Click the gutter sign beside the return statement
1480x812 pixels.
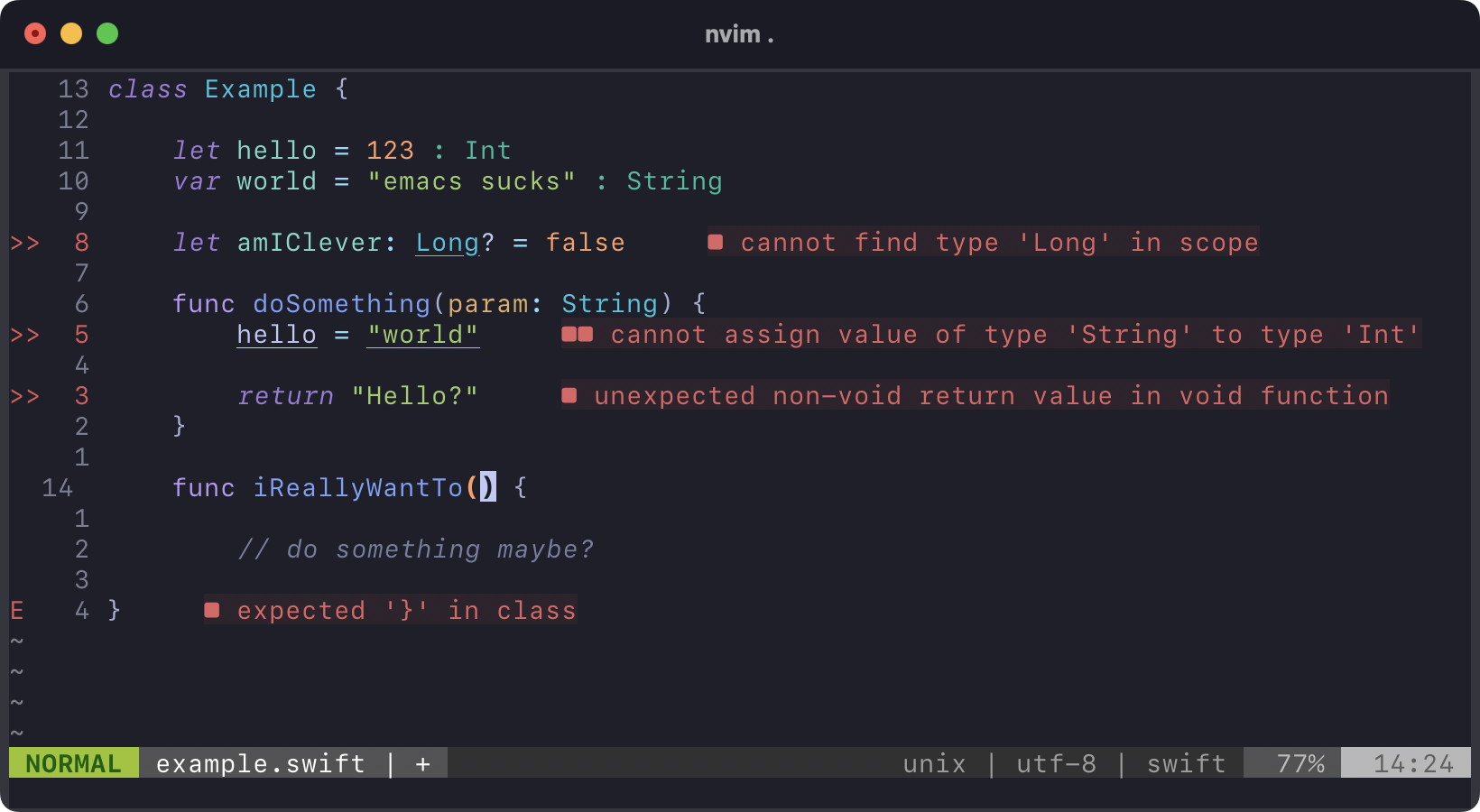(x=24, y=396)
